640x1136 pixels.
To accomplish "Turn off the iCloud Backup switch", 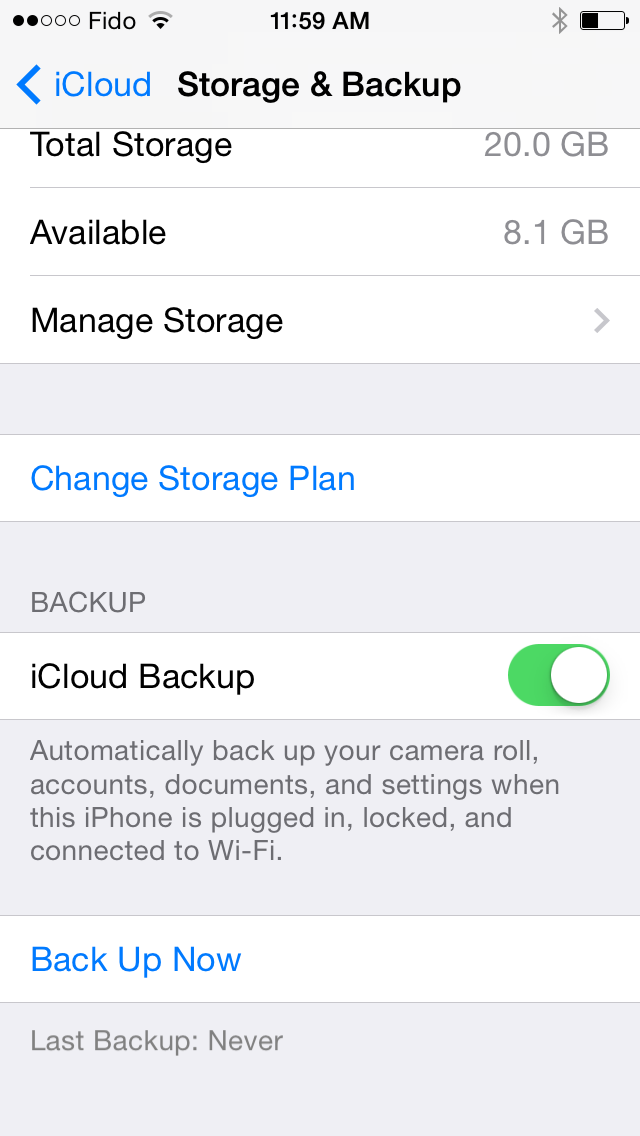I will (558, 675).
